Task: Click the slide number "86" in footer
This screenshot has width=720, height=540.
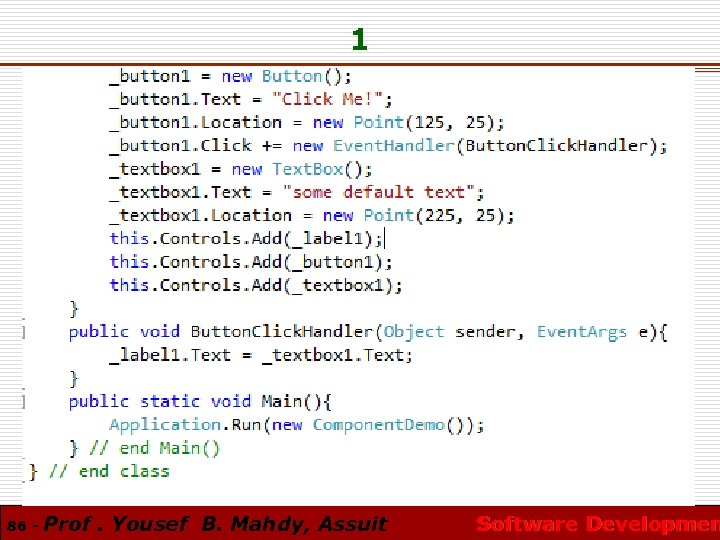Action: click(x=17, y=525)
